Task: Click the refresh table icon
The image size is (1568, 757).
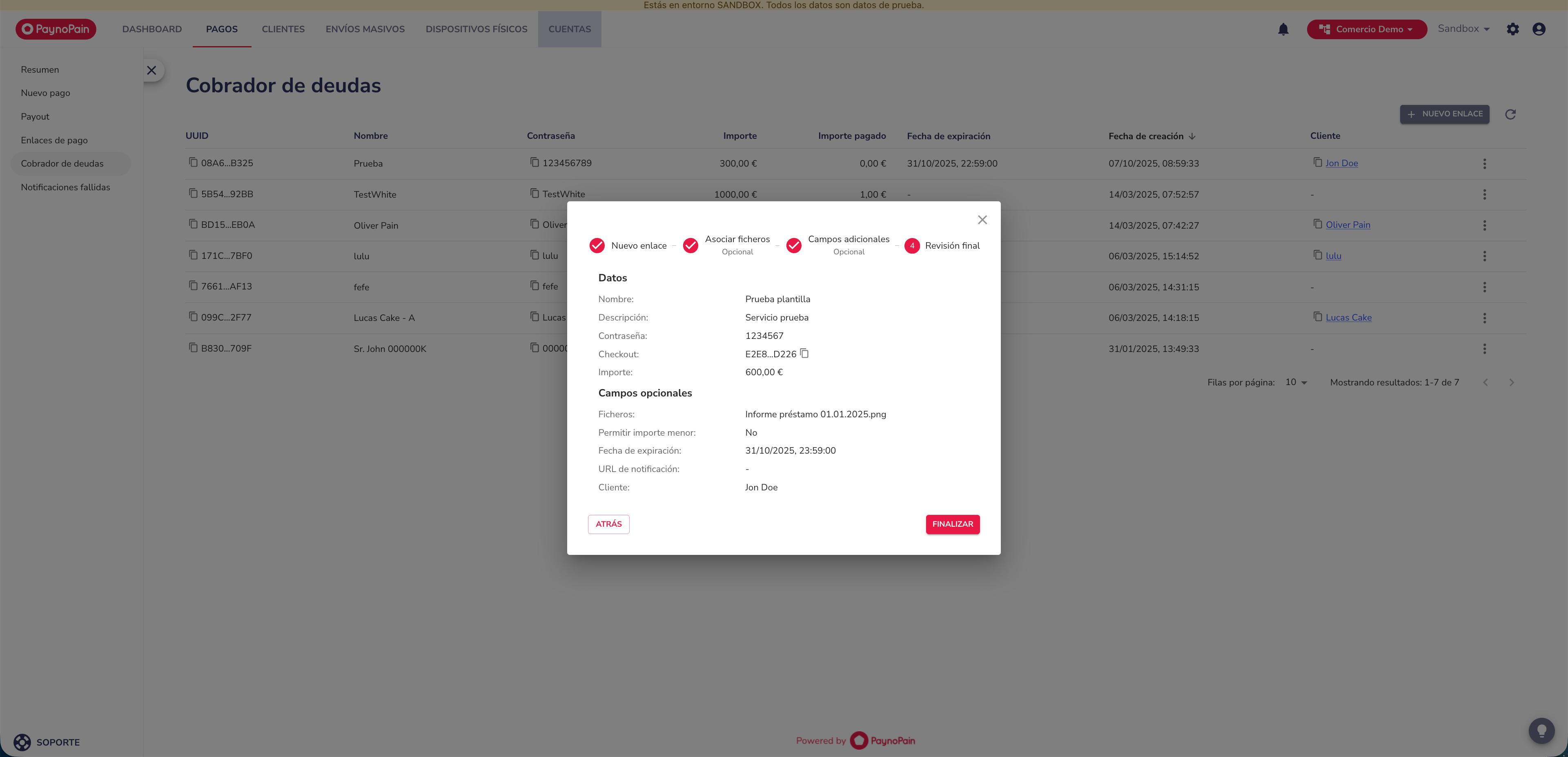Action: 1510,114
